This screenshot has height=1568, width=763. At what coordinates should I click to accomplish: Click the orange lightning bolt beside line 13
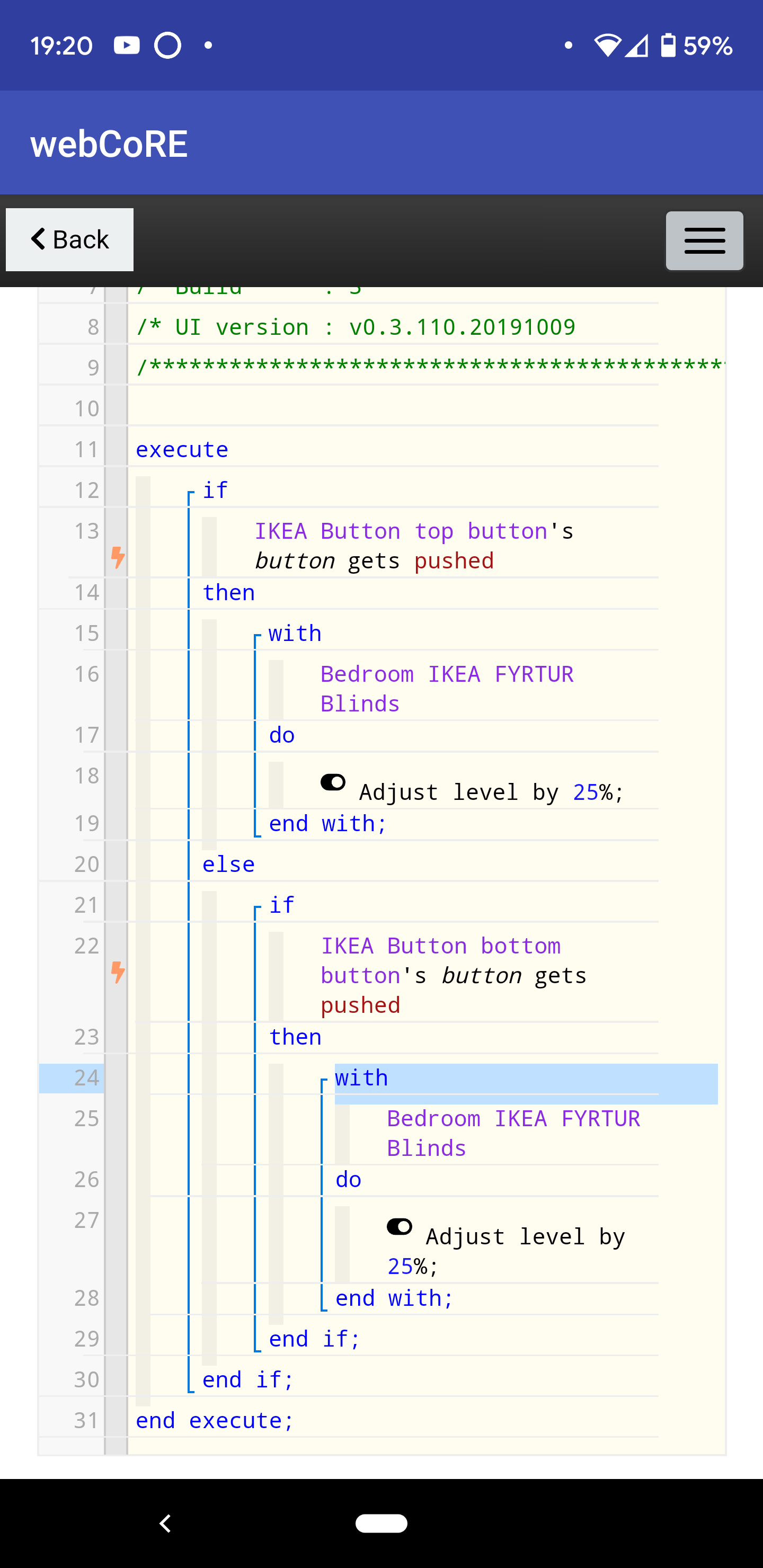pos(118,557)
